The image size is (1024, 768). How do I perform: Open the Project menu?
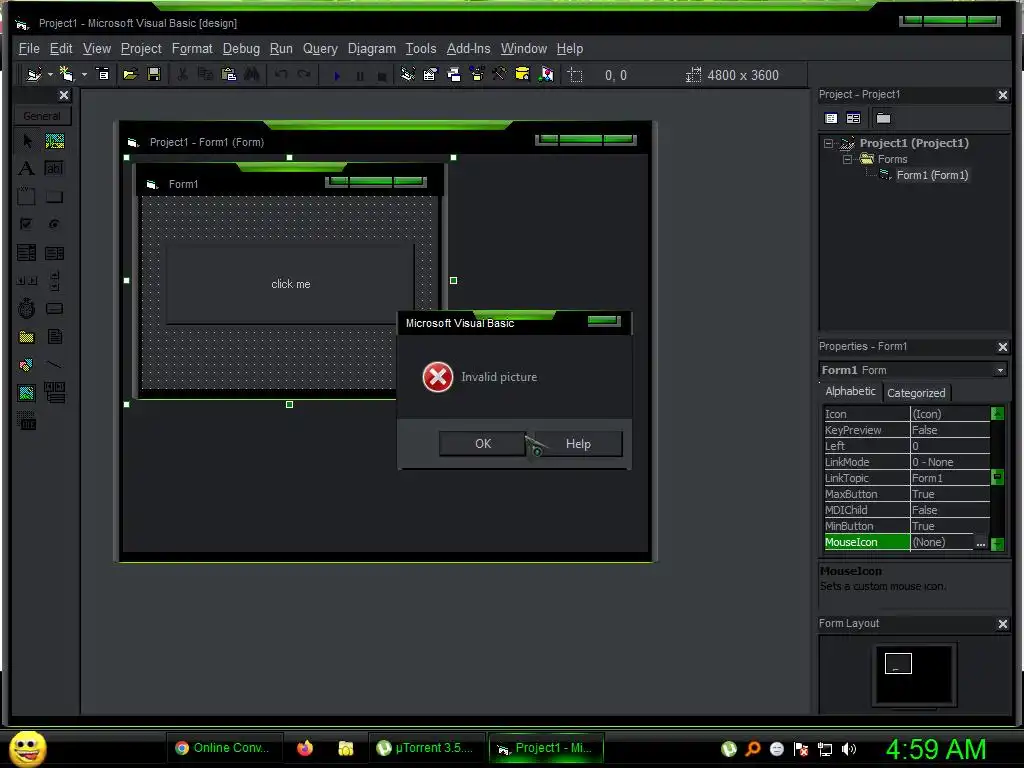tap(141, 48)
